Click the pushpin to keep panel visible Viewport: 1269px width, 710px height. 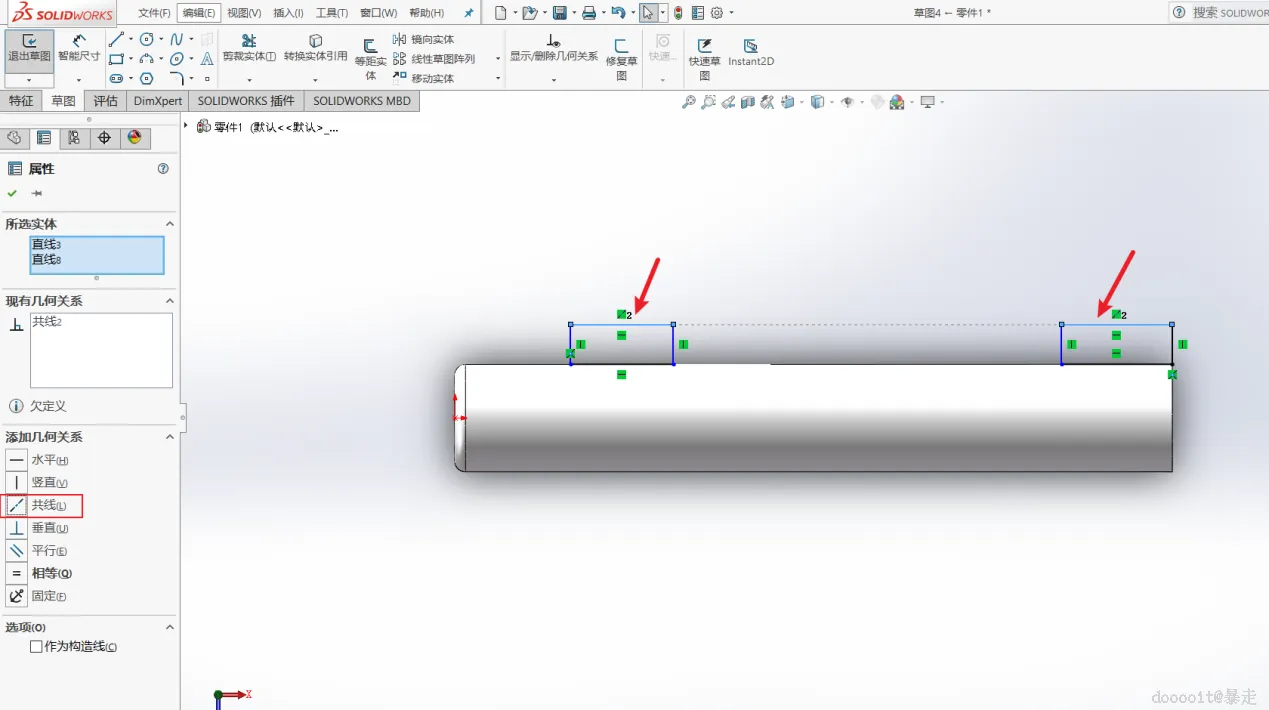point(37,193)
